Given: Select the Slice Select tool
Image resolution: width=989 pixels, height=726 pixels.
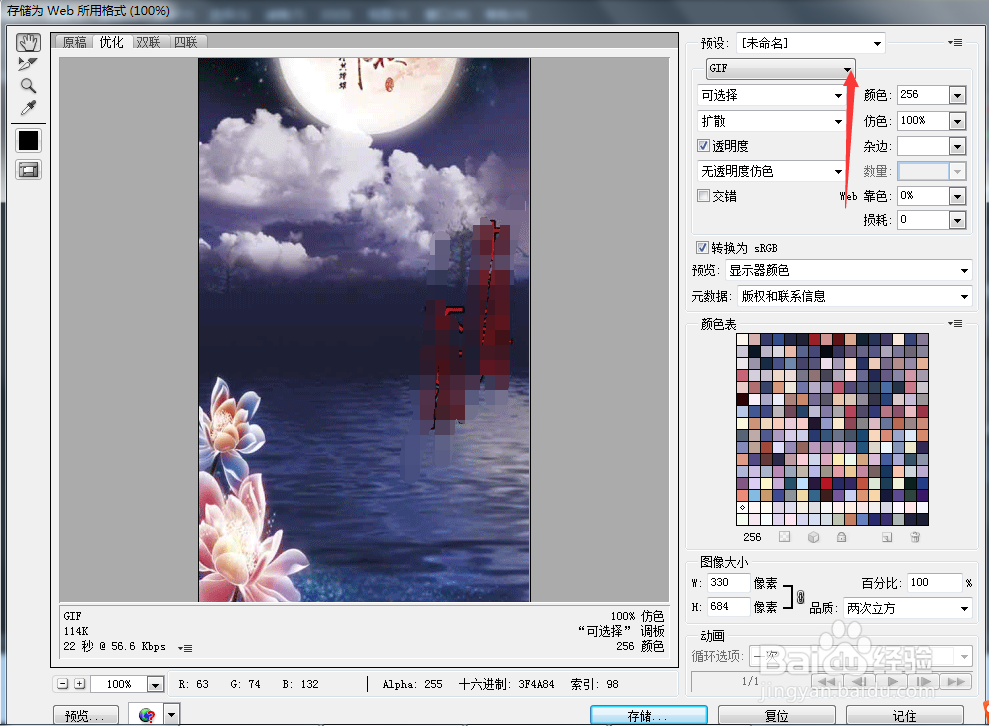Looking at the screenshot, I should click(x=28, y=64).
